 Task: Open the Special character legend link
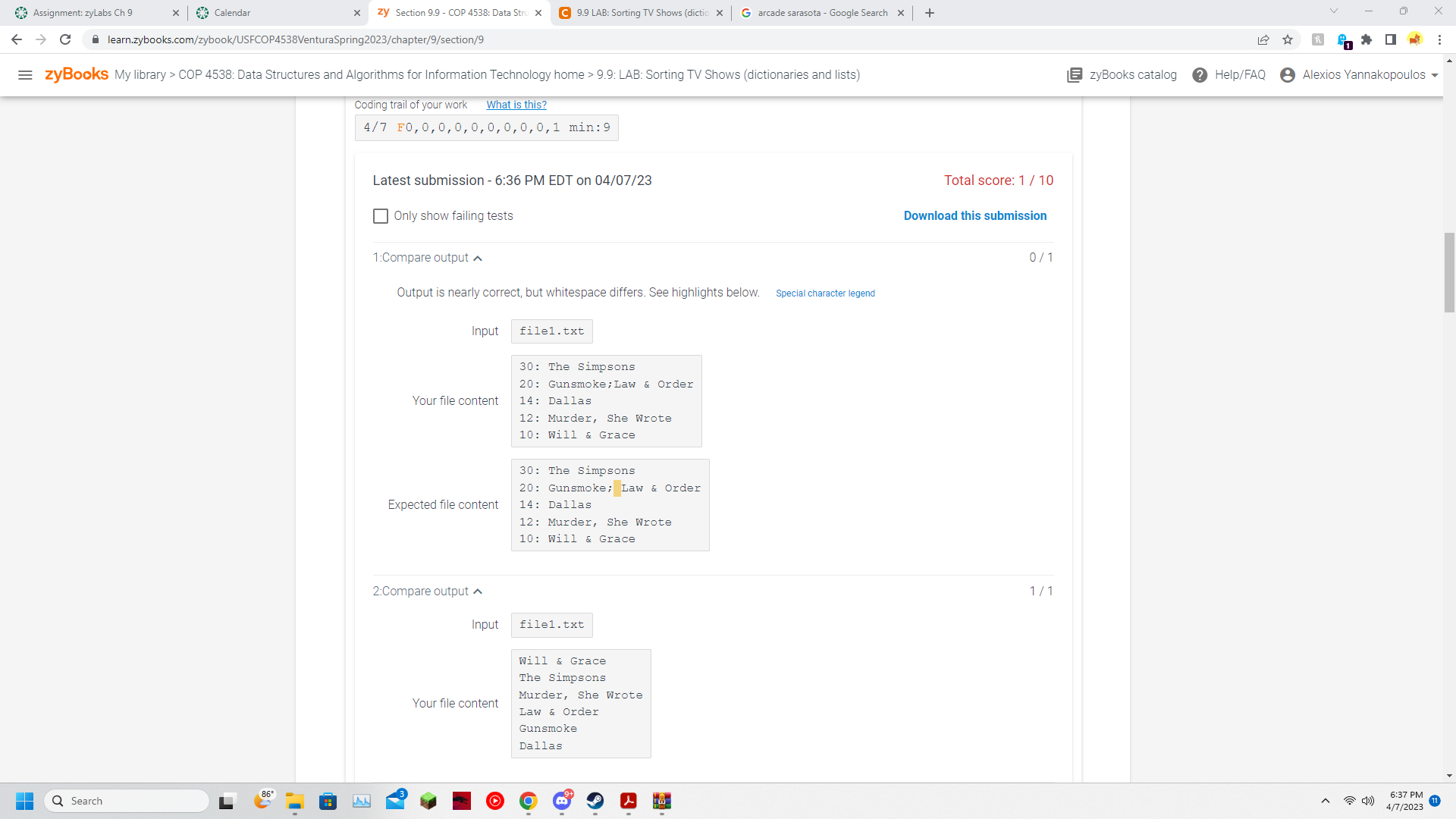[x=825, y=293]
